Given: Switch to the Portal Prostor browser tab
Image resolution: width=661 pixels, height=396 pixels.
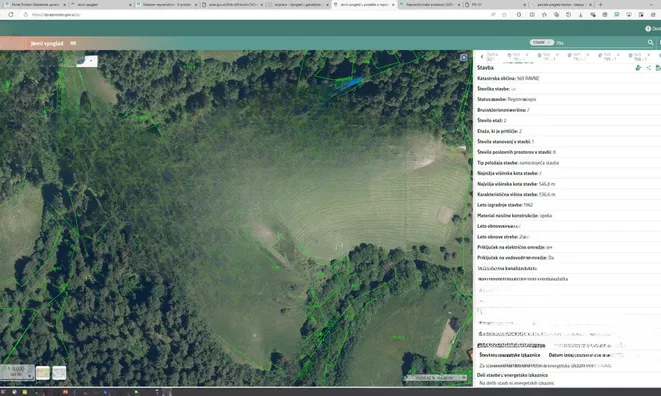Looking at the screenshot, I should [x=34, y=5].
